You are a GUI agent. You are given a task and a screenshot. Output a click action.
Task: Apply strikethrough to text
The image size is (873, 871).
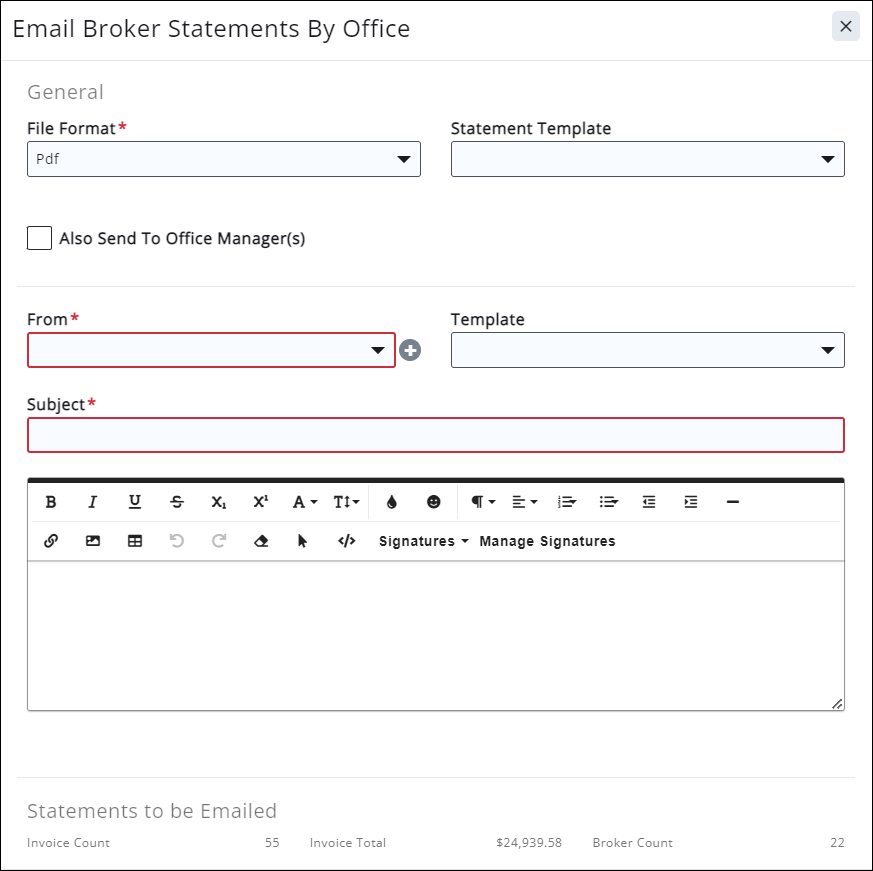[177, 502]
